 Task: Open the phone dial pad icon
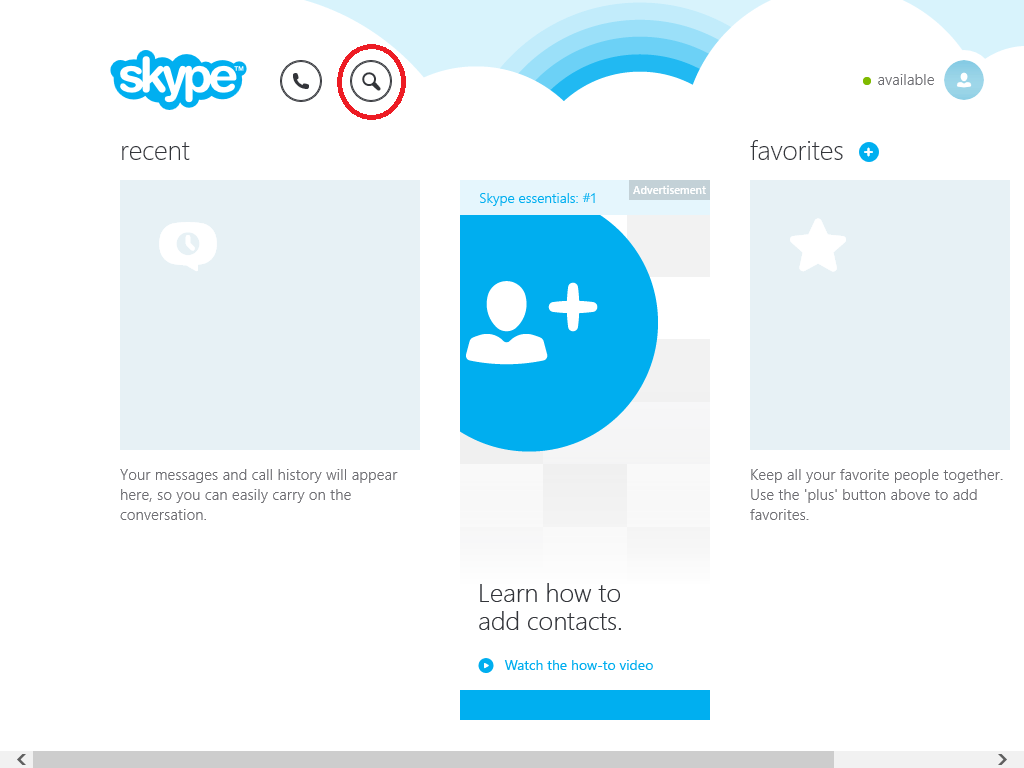tap(301, 81)
